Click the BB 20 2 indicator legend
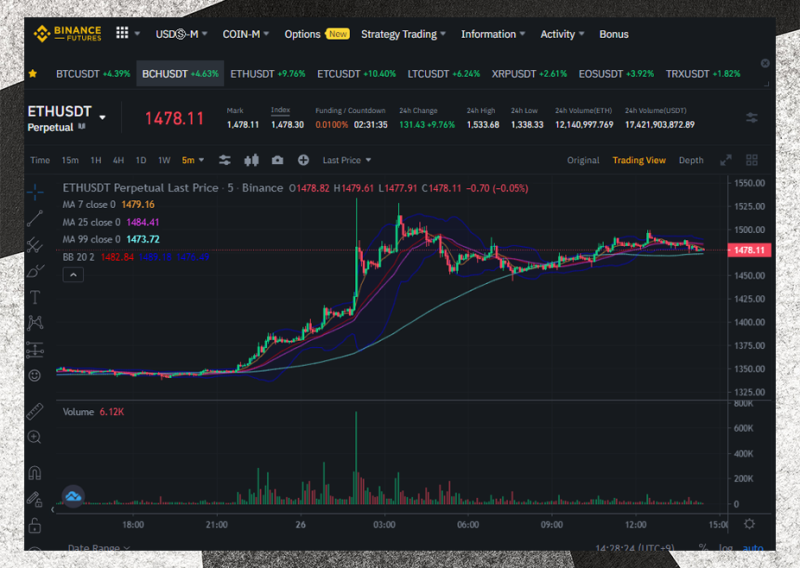 136,257
